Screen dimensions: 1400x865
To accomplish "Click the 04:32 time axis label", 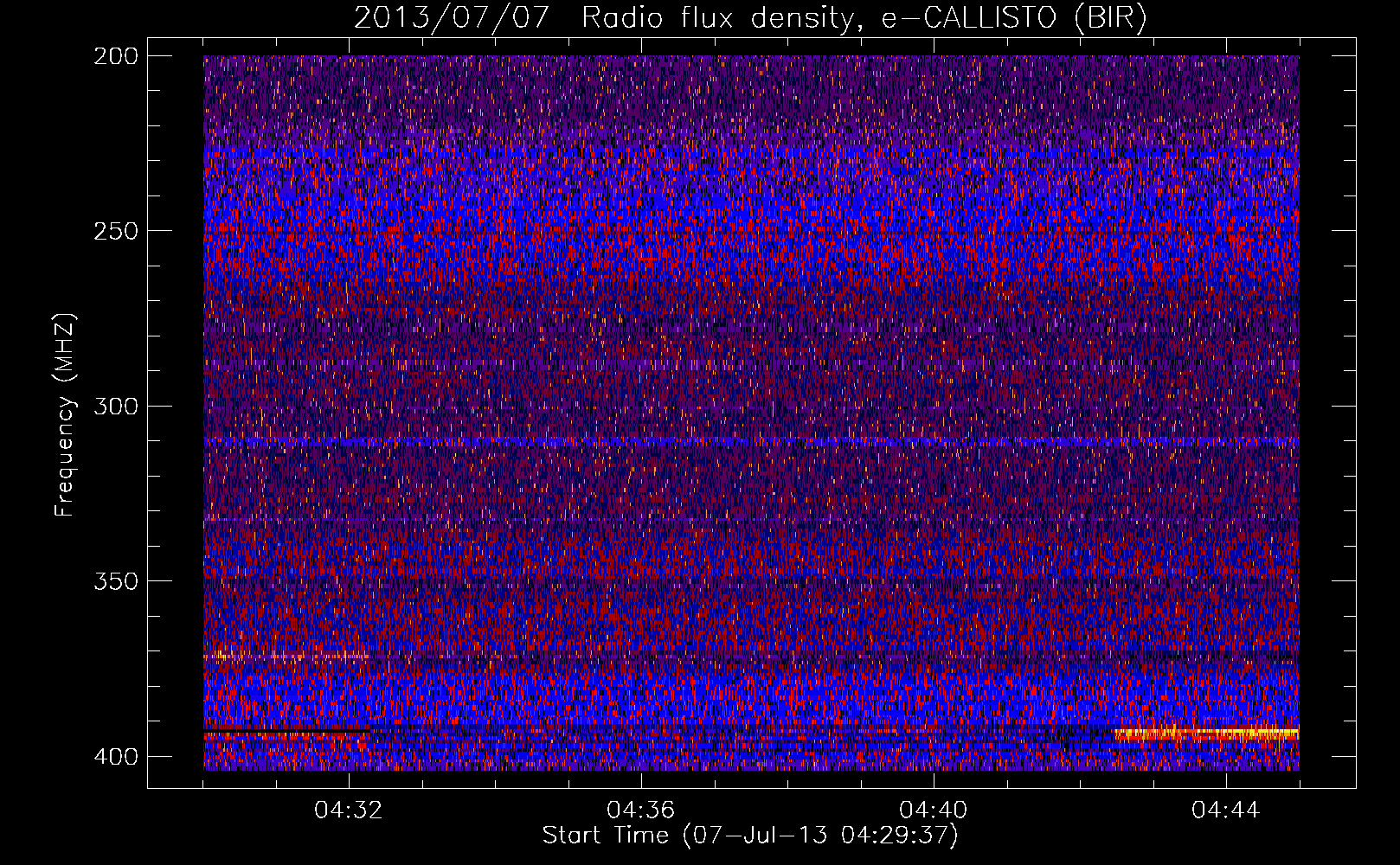I will (x=349, y=811).
